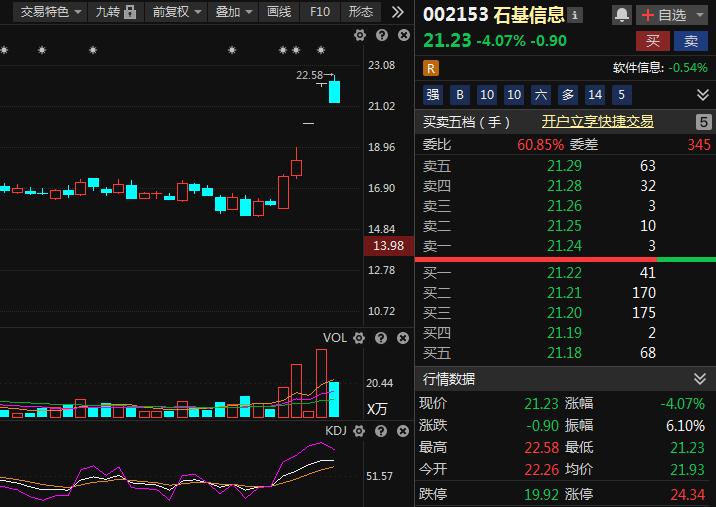Select the 卖五 price 21.29
The height and width of the screenshot is (507, 716).
coord(564,165)
